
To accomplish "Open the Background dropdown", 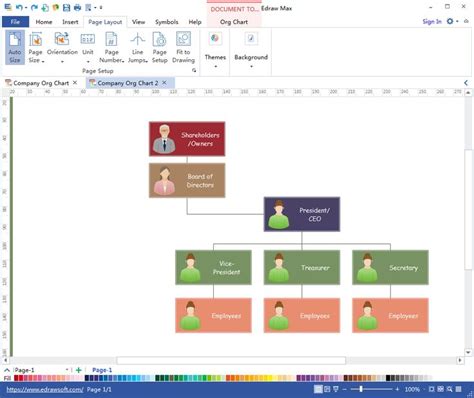I will [x=251, y=50].
